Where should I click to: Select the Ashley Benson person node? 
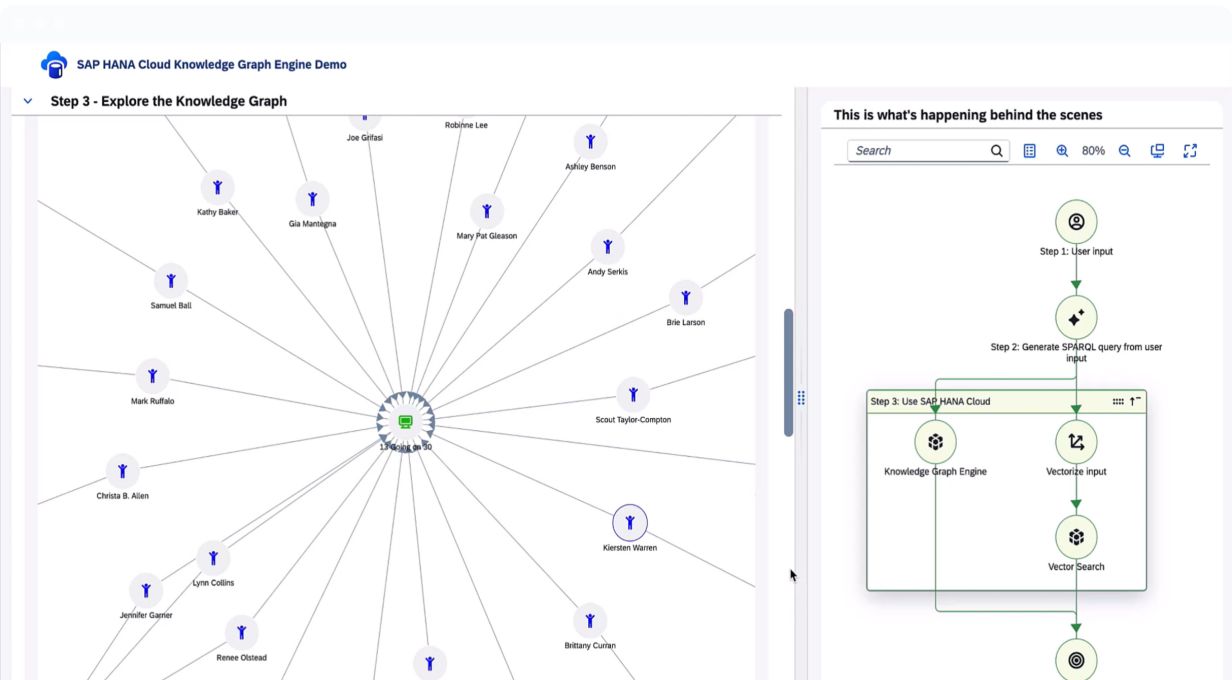[x=591, y=141]
